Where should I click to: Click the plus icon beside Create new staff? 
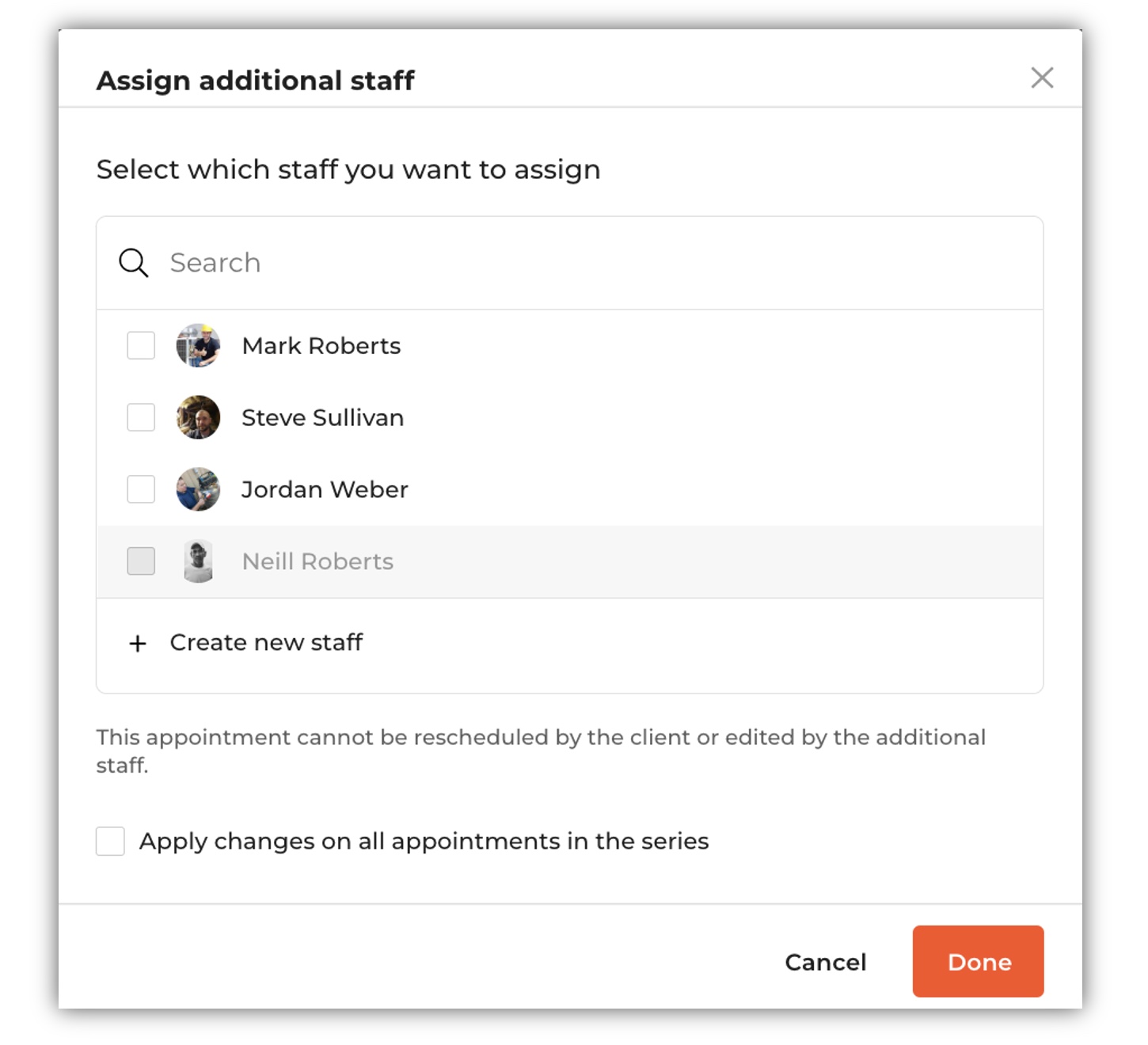click(x=138, y=644)
